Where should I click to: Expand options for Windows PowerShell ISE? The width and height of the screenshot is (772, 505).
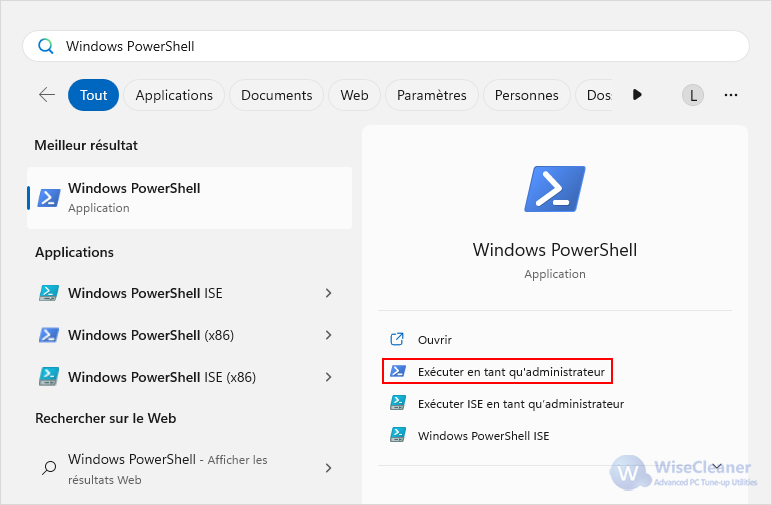[328, 293]
